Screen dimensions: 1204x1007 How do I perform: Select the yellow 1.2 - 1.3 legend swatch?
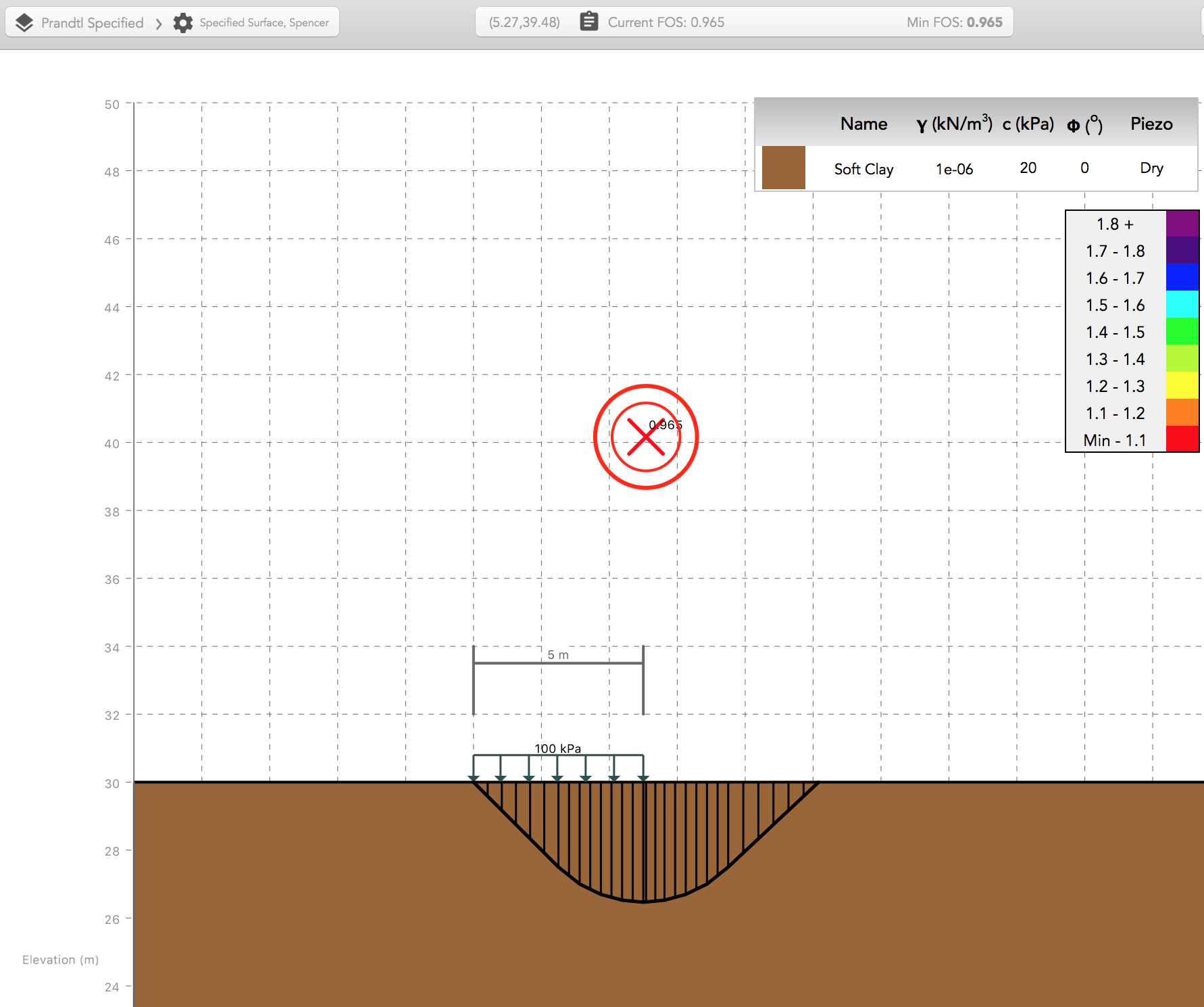click(1182, 385)
